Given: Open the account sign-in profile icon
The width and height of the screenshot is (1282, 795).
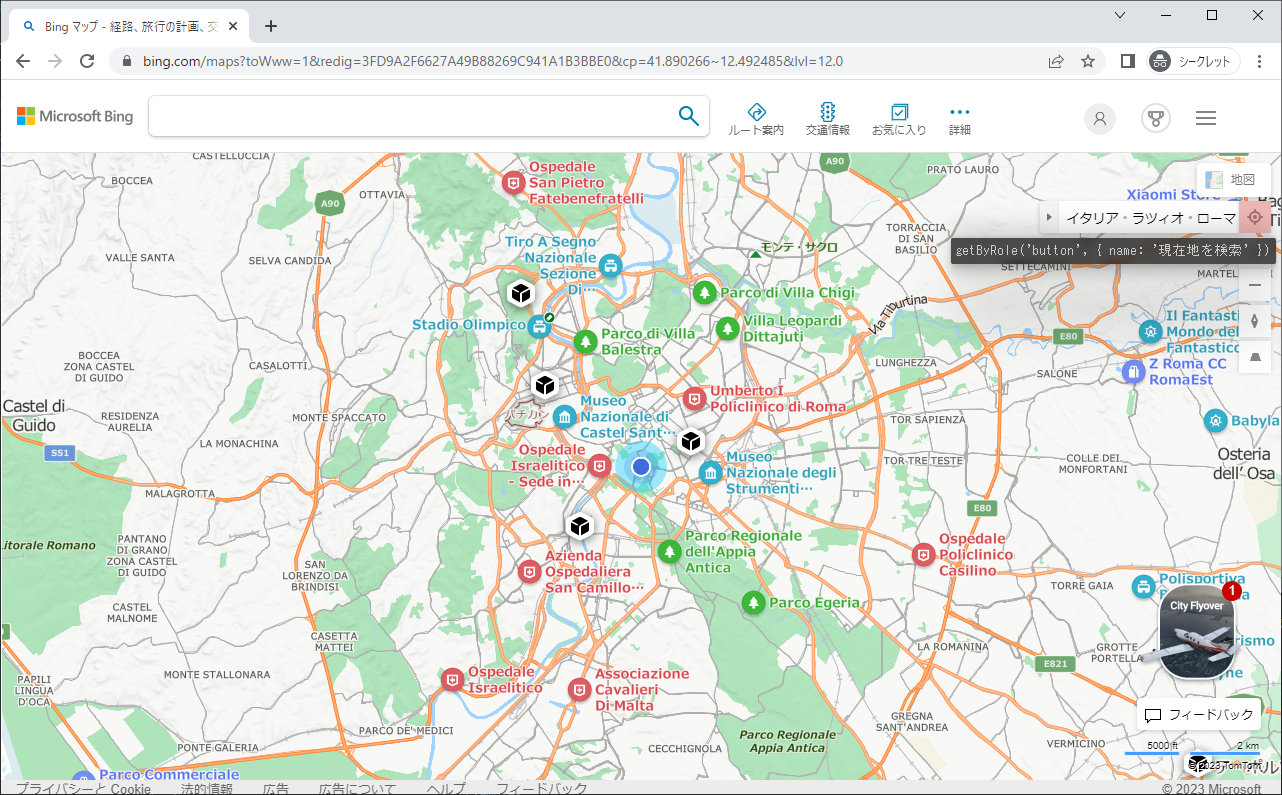Looking at the screenshot, I should click(x=1100, y=119).
